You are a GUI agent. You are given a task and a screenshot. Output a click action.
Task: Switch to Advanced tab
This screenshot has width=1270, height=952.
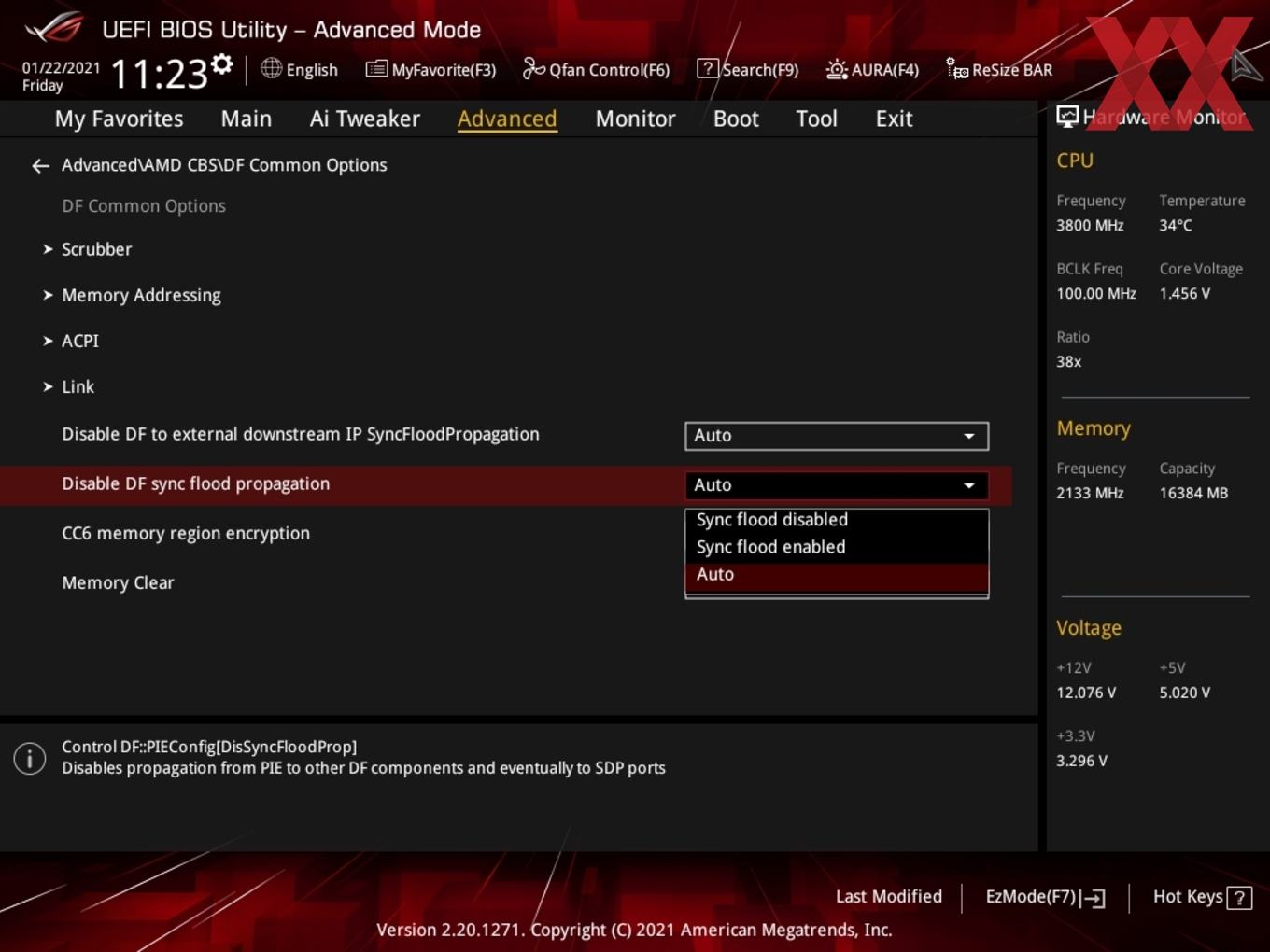coord(507,119)
